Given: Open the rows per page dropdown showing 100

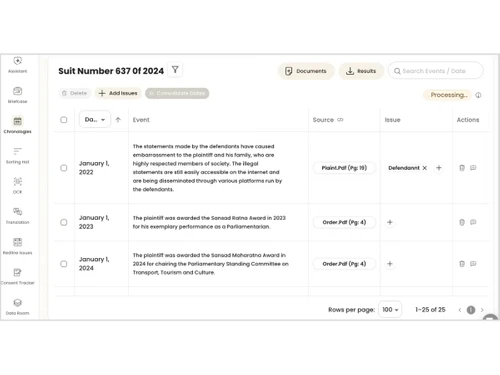Looking at the screenshot, I should 390,310.
